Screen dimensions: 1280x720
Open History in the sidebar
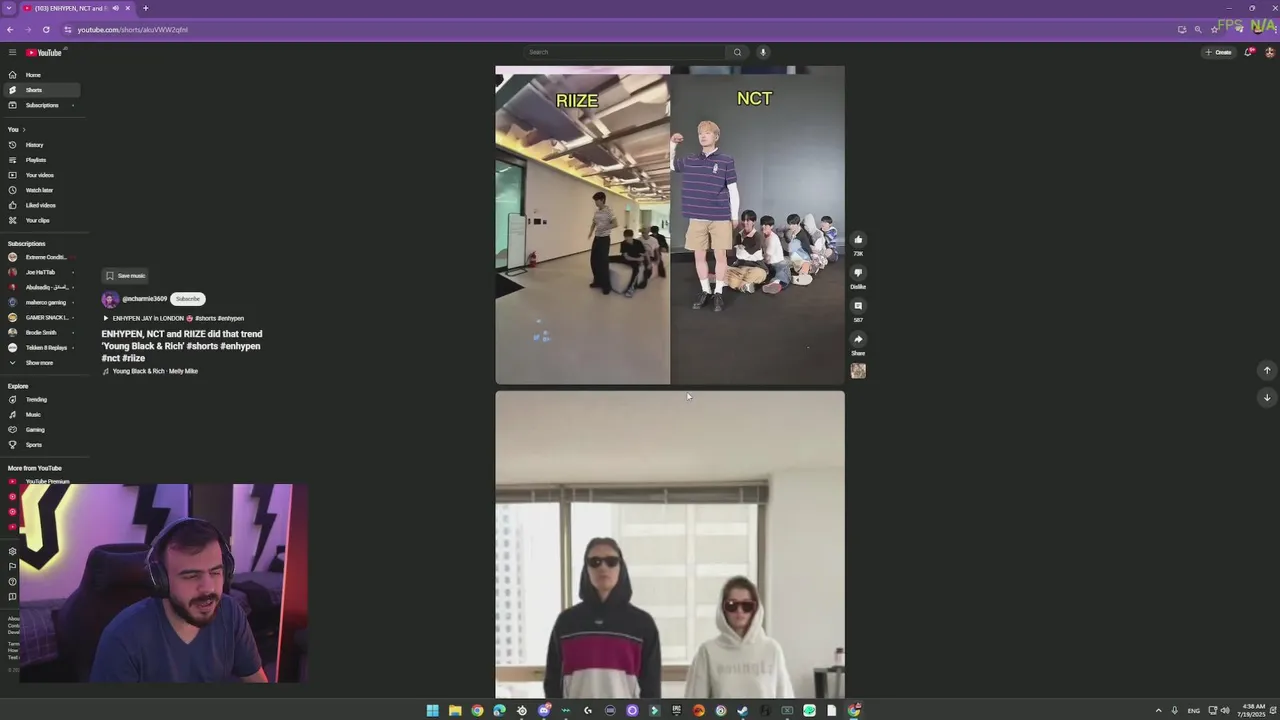click(x=40, y=145)
